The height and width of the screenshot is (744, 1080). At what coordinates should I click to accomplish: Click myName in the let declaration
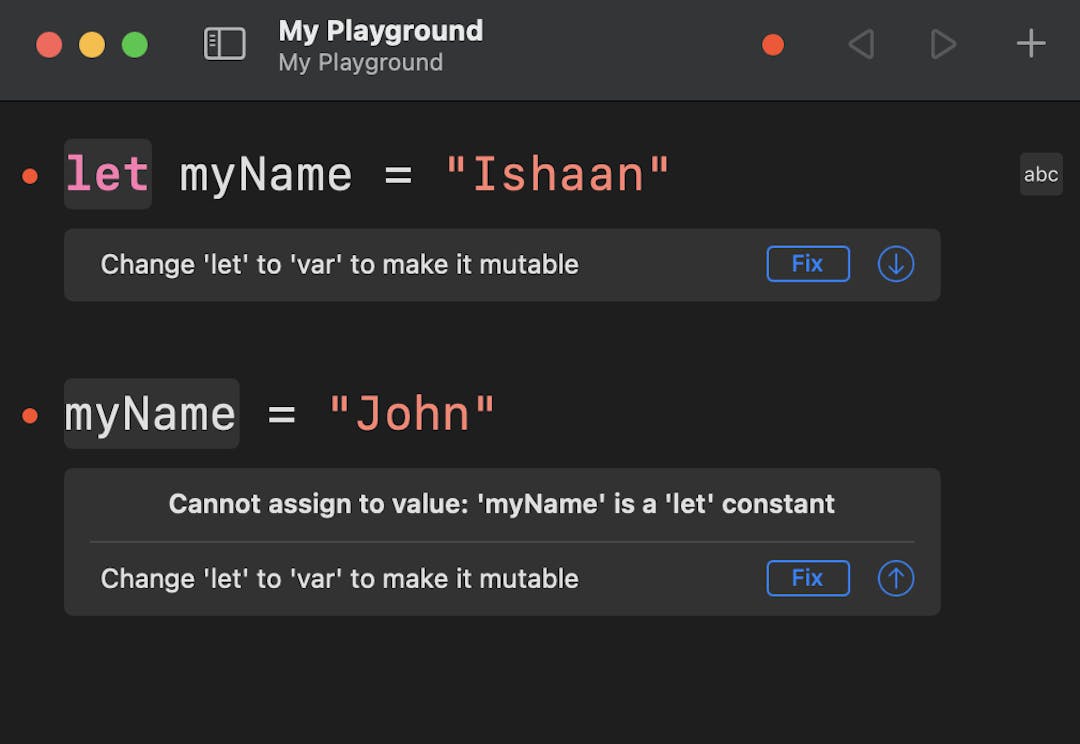pyautogui.click(x=266, y=175)
